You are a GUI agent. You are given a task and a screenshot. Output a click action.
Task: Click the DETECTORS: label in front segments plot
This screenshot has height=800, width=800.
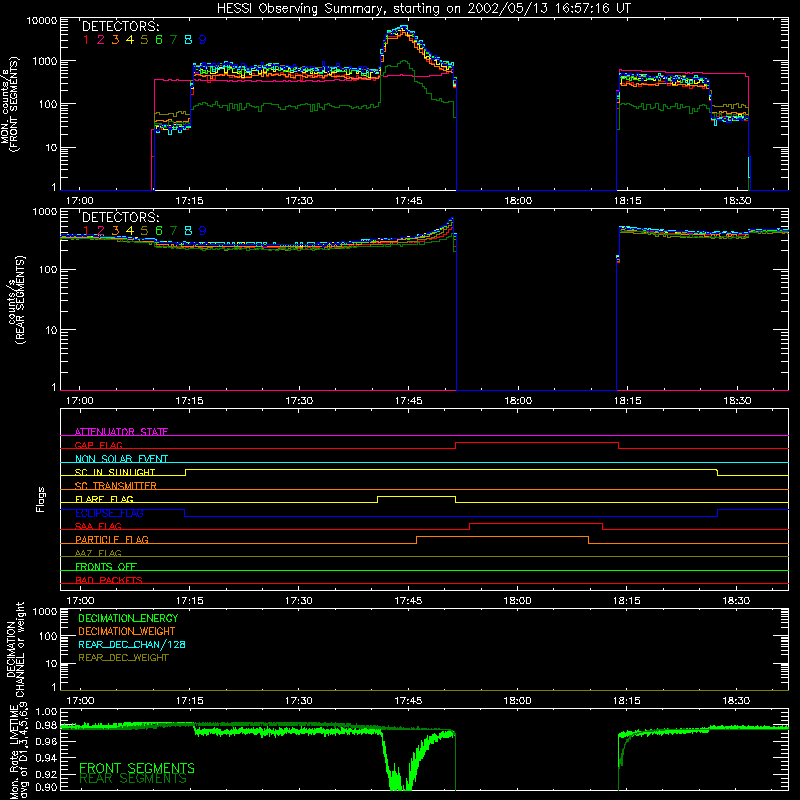(x=120, y=27)
